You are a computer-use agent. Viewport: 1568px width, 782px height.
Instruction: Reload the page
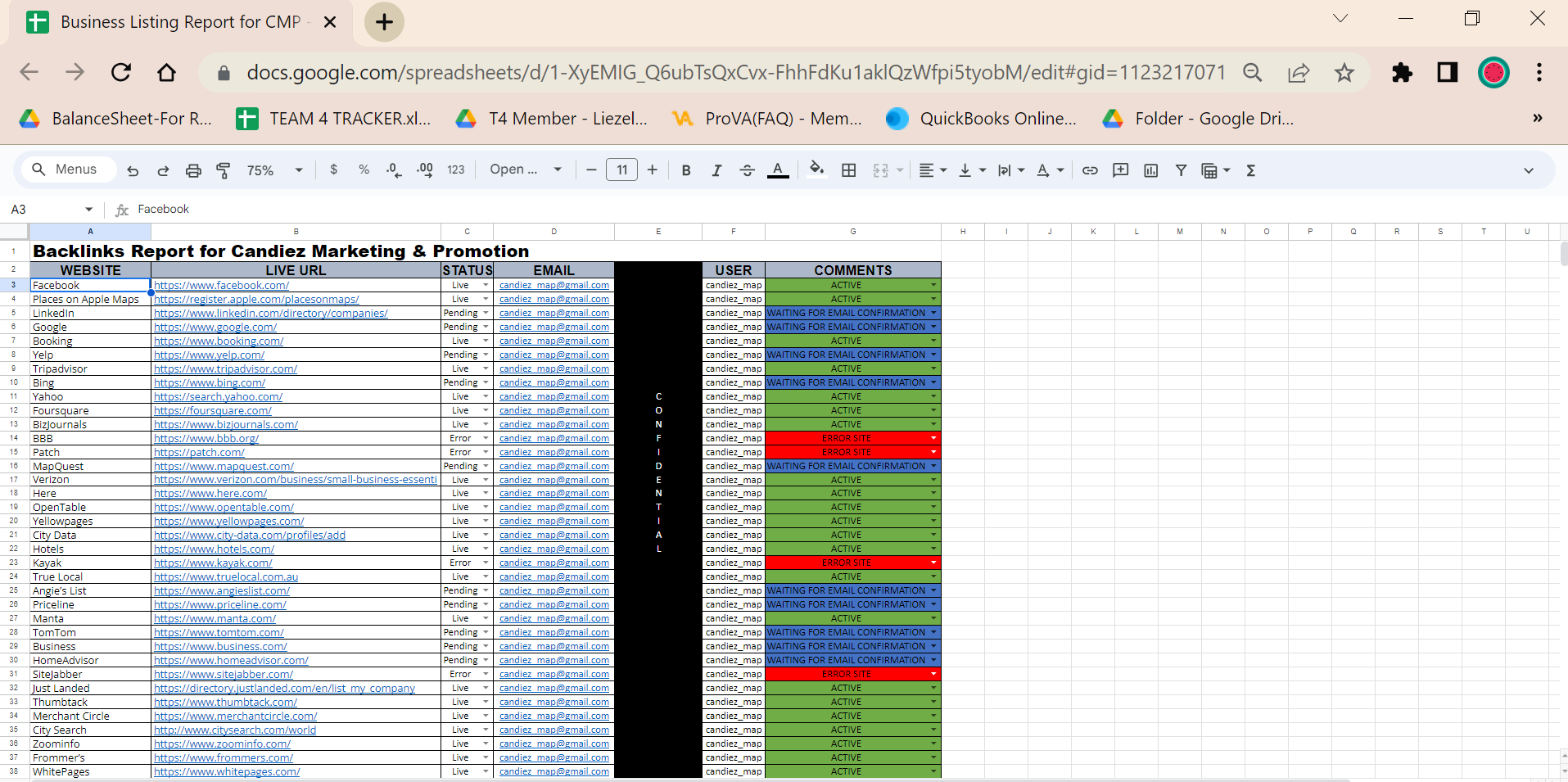tap(121, 72)
